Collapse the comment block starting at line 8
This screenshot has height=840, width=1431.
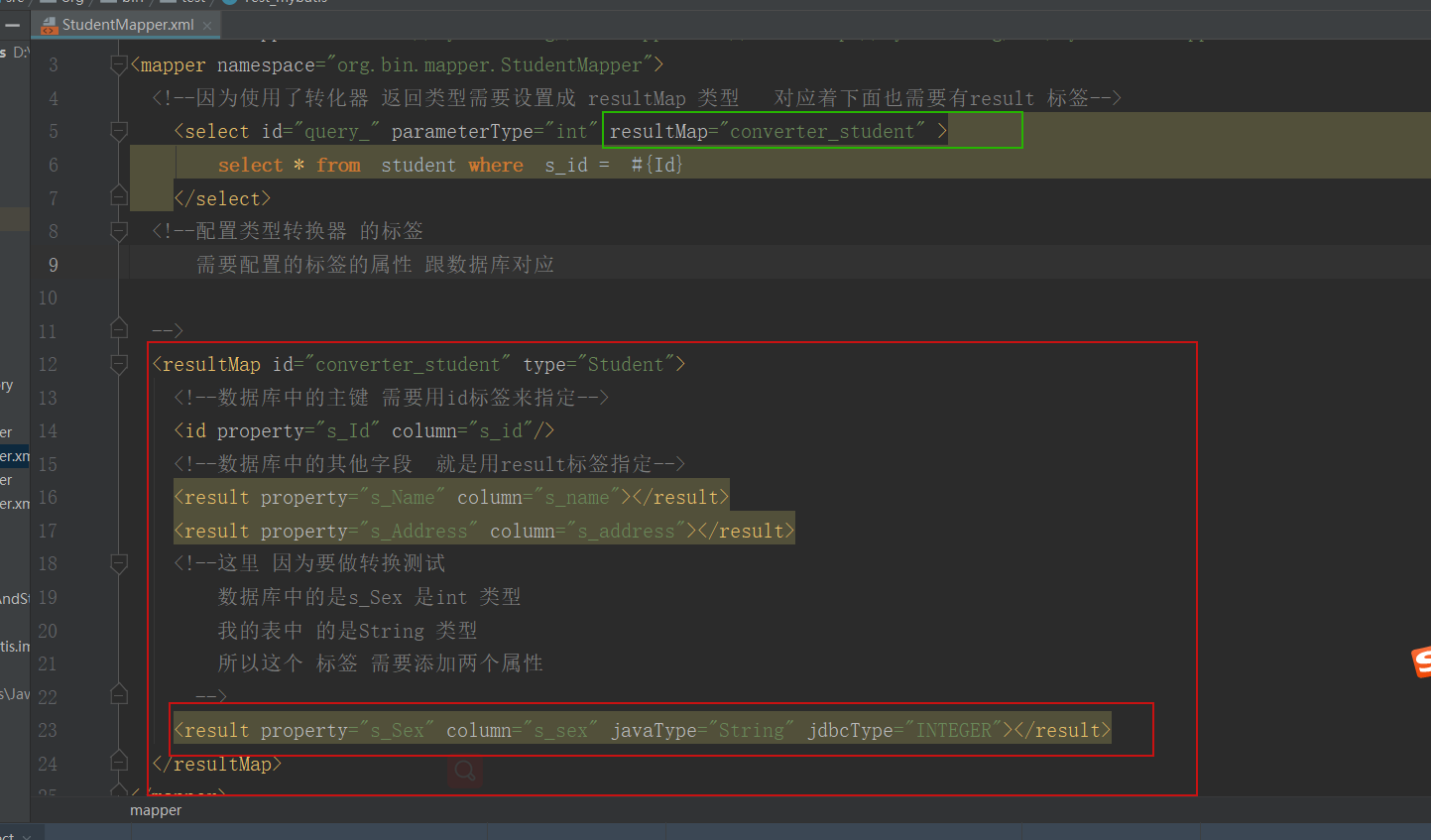pyautogui.click(x=119, y=231)
